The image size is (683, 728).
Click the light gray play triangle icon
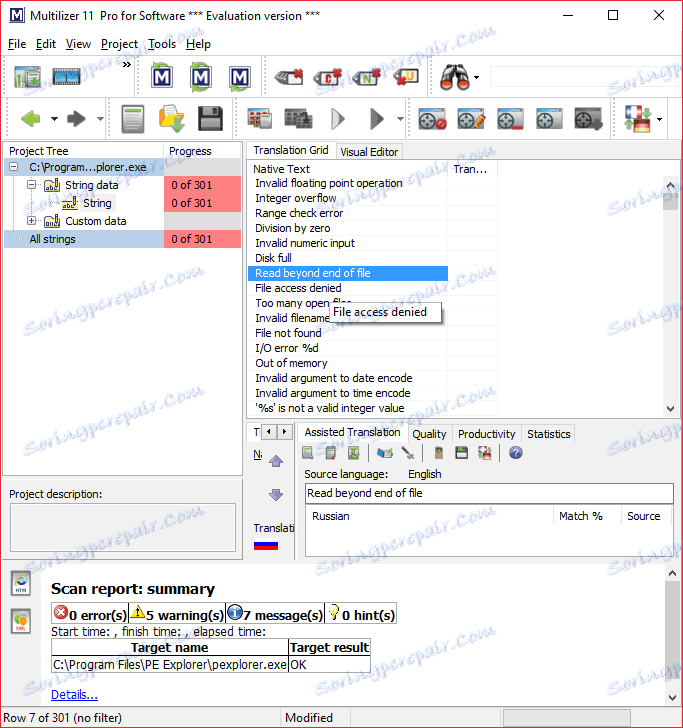338,119
